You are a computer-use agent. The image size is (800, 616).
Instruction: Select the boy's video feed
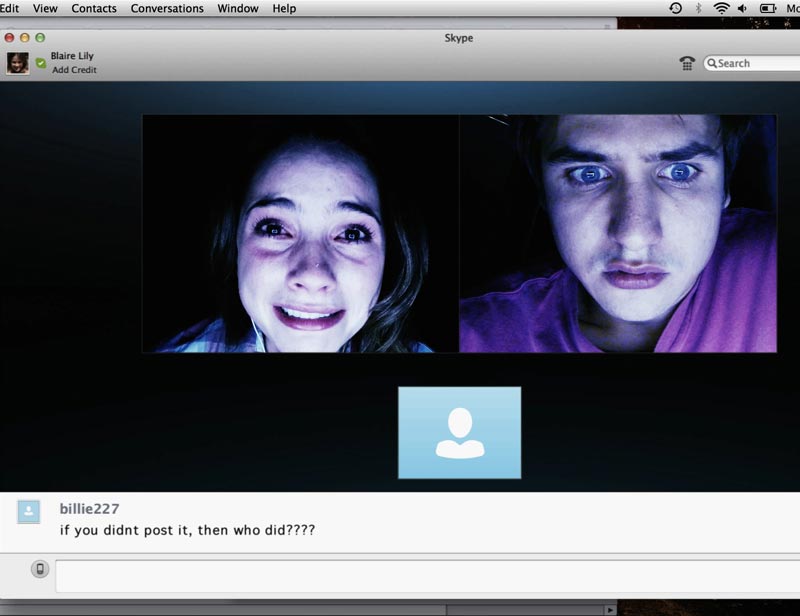[618, 233]
